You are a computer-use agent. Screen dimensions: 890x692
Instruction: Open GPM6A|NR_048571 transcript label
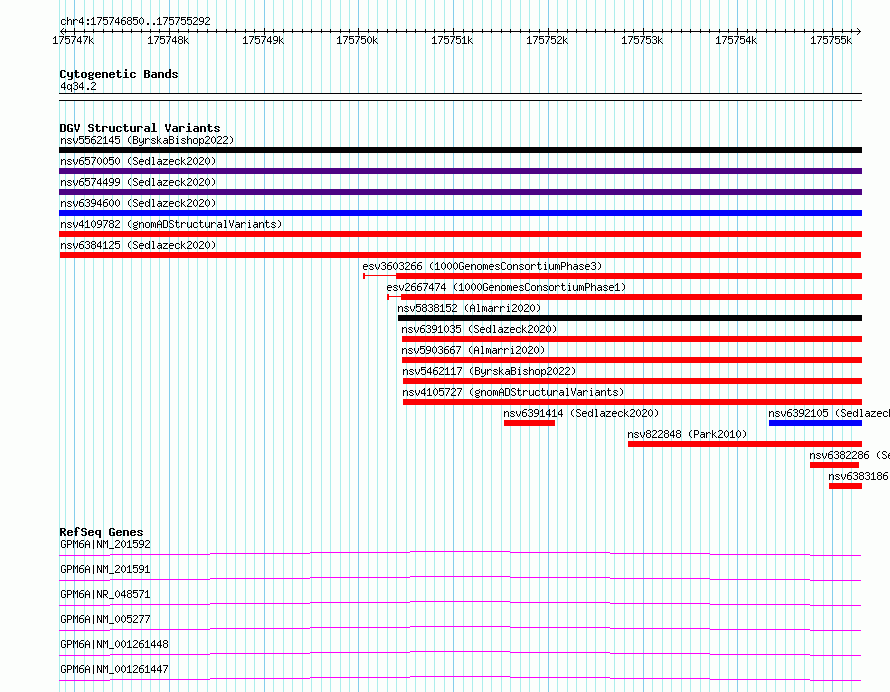[105, 594]
